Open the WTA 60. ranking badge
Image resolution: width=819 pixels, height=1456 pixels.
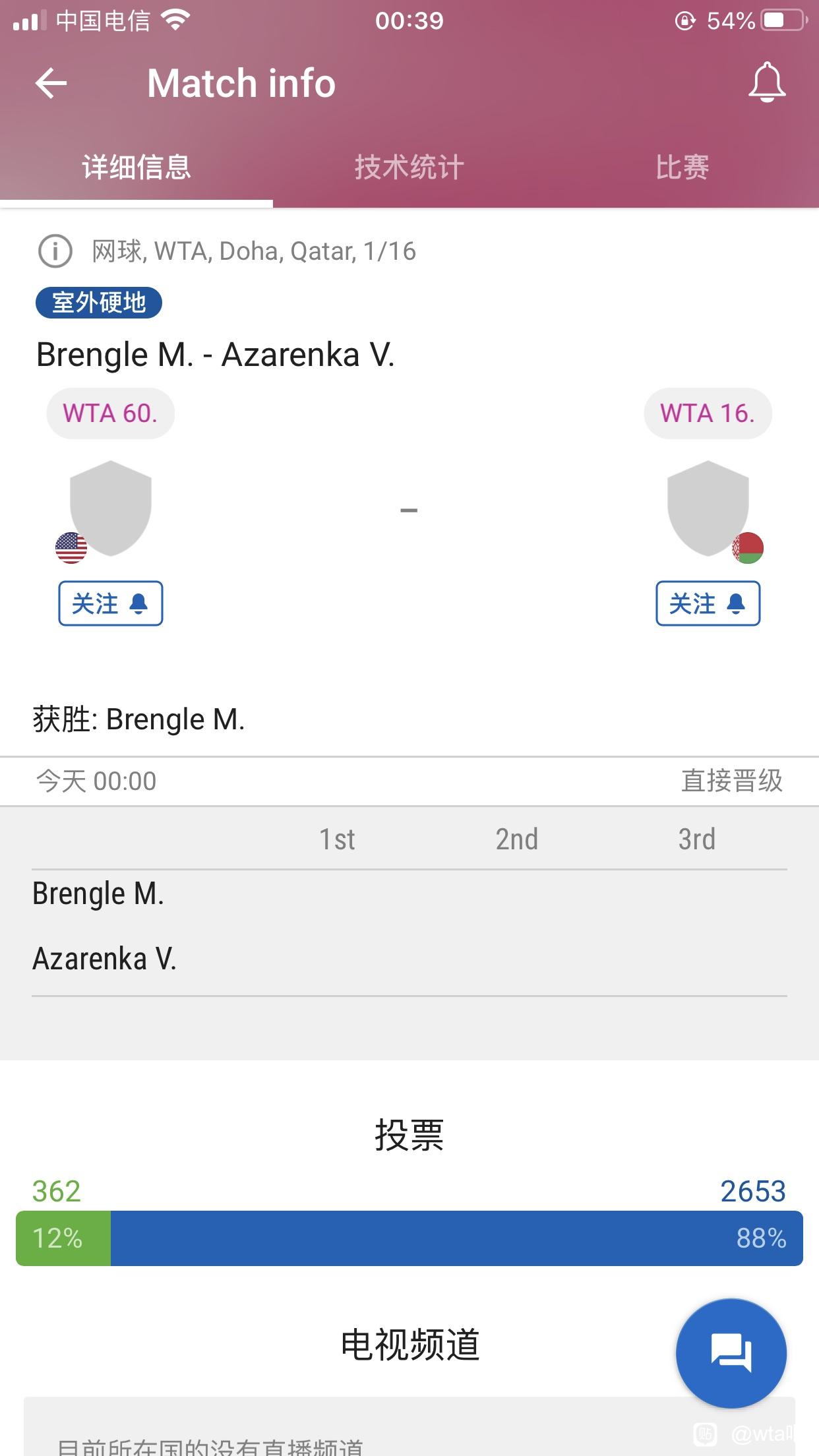(x=110, y=413)
